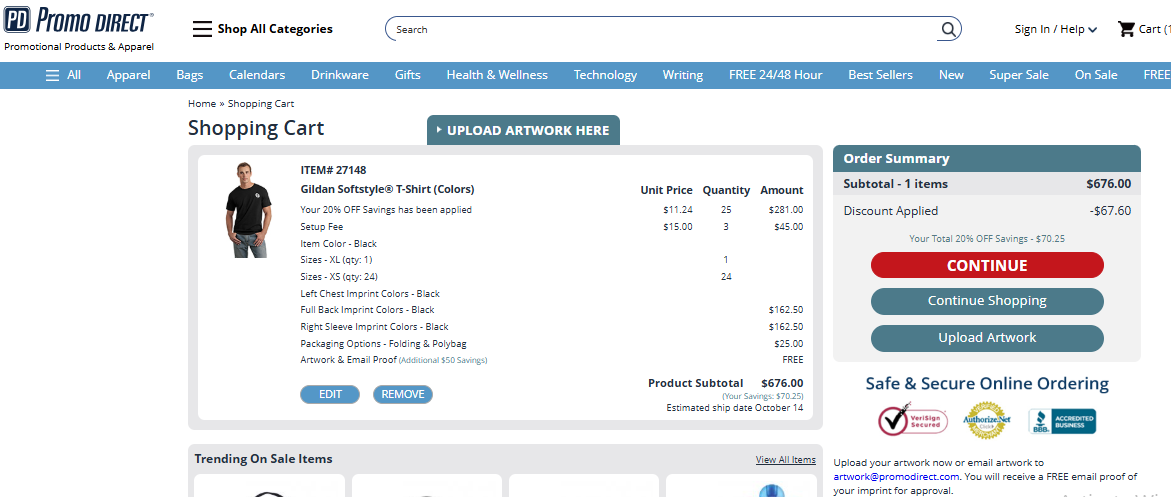Viewport: 1171px width, 497px height.
Task: Click Sizes - XS (qty: 24) row
Action: pyautogui.click(x=339, y=277)
